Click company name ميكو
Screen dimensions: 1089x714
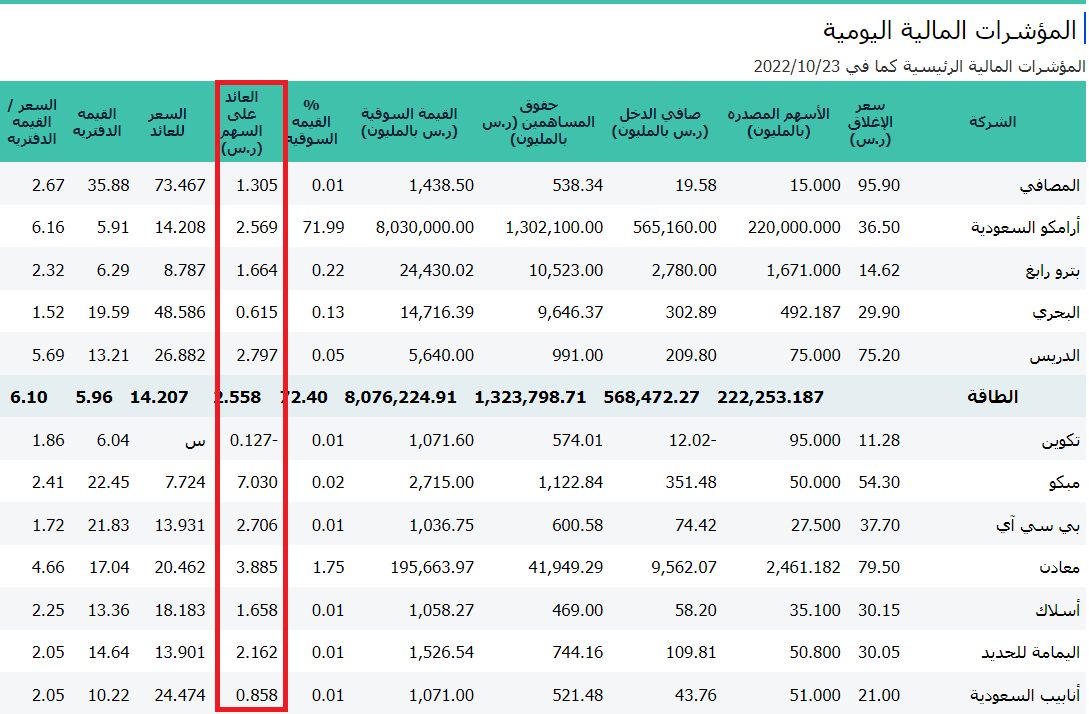tap(1063, 483)
